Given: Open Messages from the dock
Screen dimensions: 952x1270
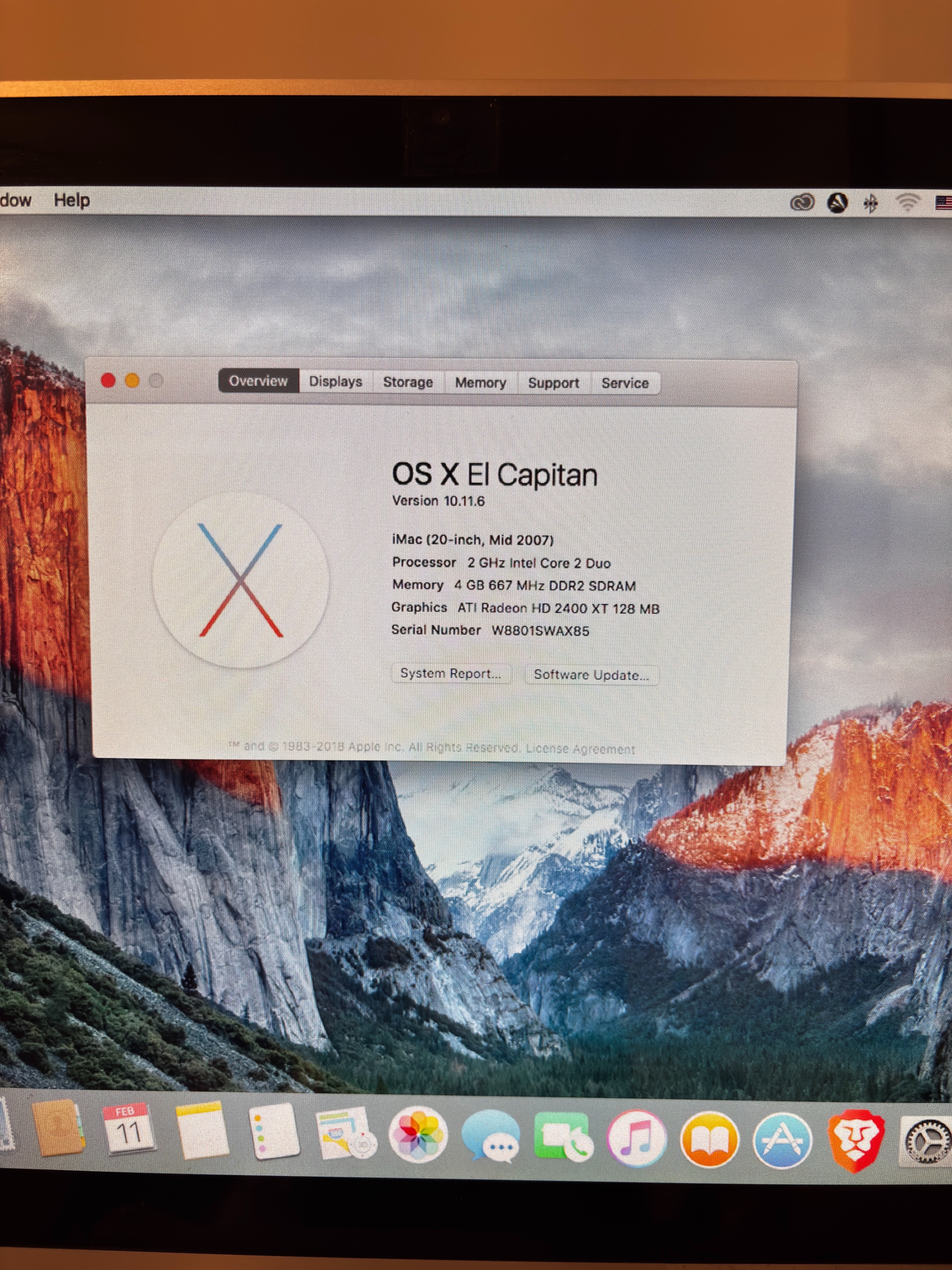Looking at the screenshot, I should 491,1136.
